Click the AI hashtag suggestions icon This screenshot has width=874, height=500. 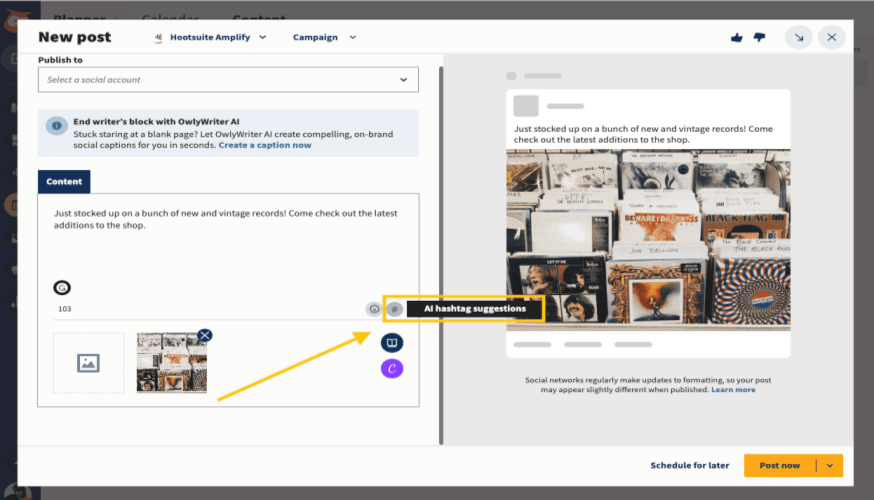[395, 309]
